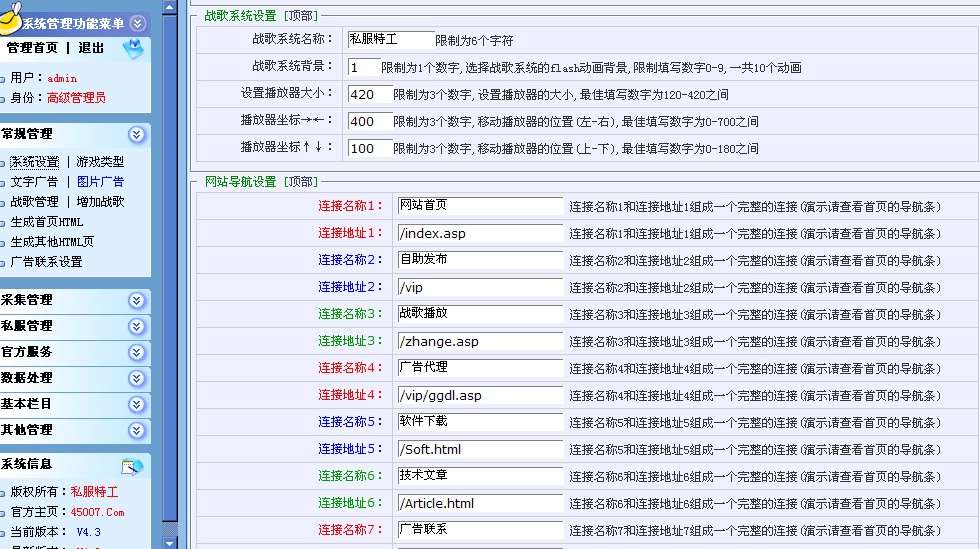Expand the 其他管理 section
980x549 pixels.
click(x=136, y=430)
